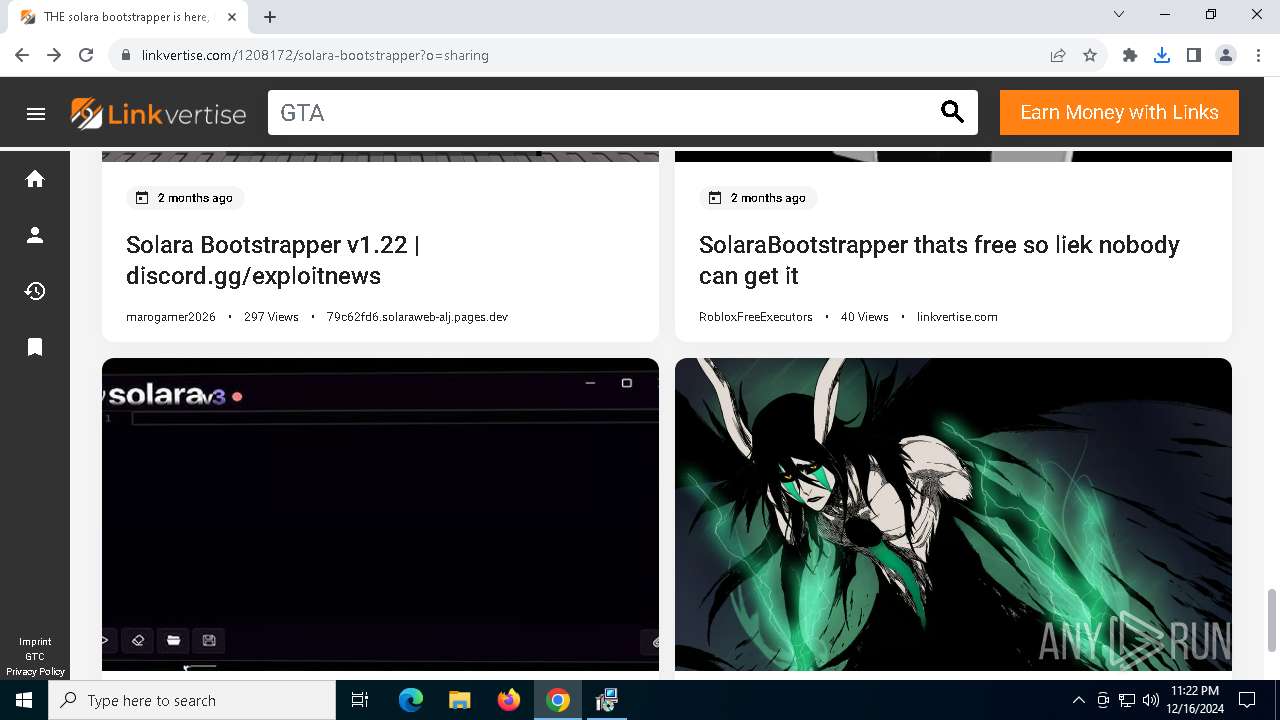Click the 40 Views text
Viewport: 1280px width, 720px height.
coord(864,317)
